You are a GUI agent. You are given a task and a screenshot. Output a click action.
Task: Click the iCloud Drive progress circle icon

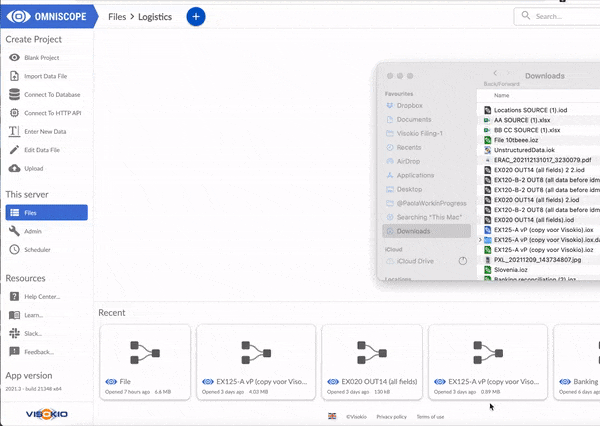(x=463, y=261)
